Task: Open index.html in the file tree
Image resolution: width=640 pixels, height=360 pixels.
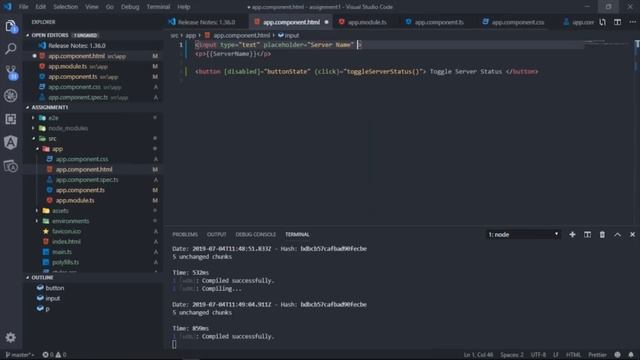Action: tap(66, 242)
